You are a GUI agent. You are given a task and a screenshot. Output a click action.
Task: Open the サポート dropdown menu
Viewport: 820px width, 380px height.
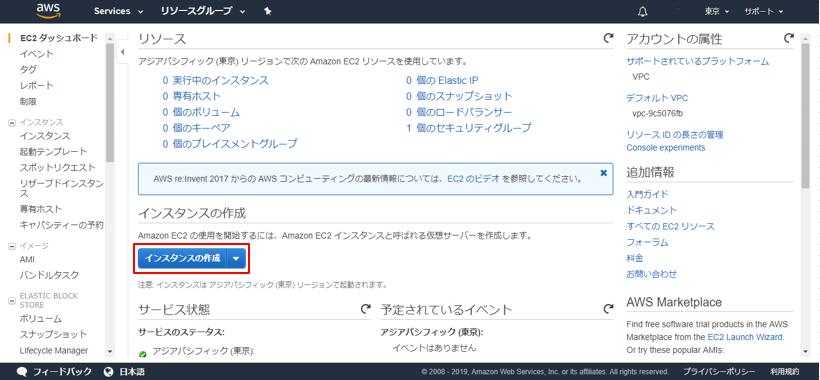[x=764, y=11]
